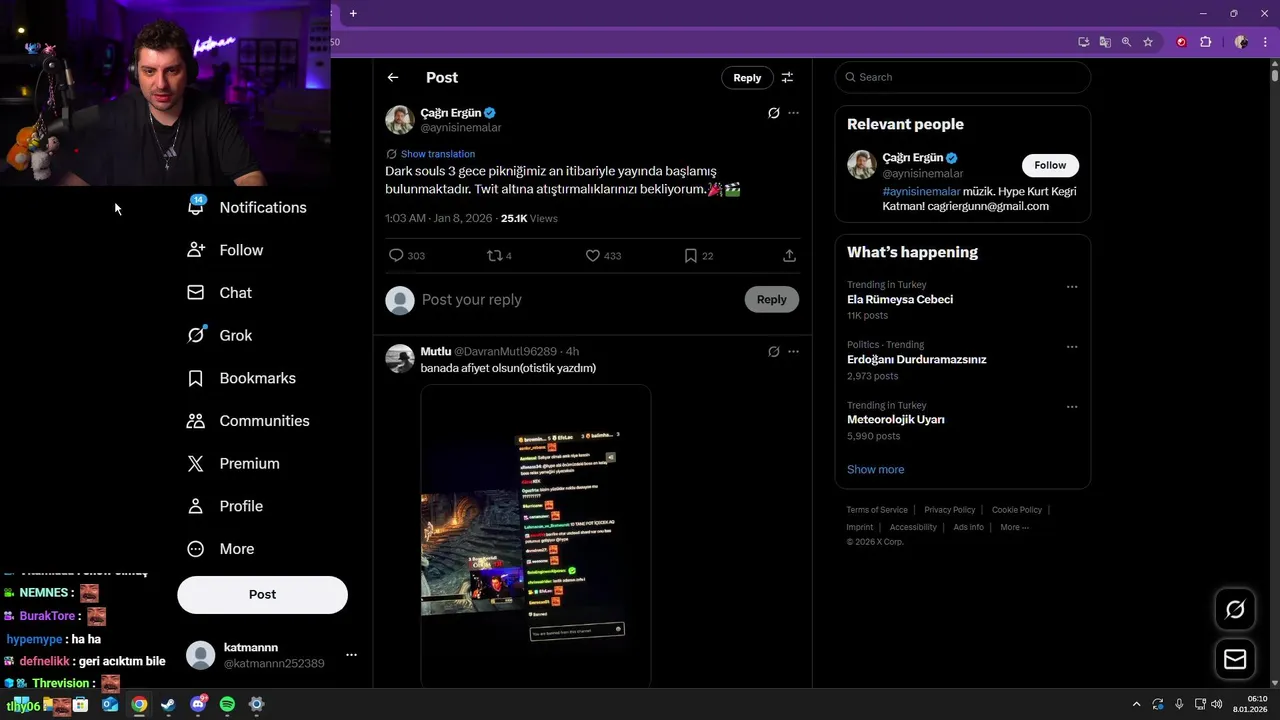This screenshot has height=720, width=1280.
Task: Open more options for Ela Rümeysa Cebeci trend
Action: (x=1072, y=287)
